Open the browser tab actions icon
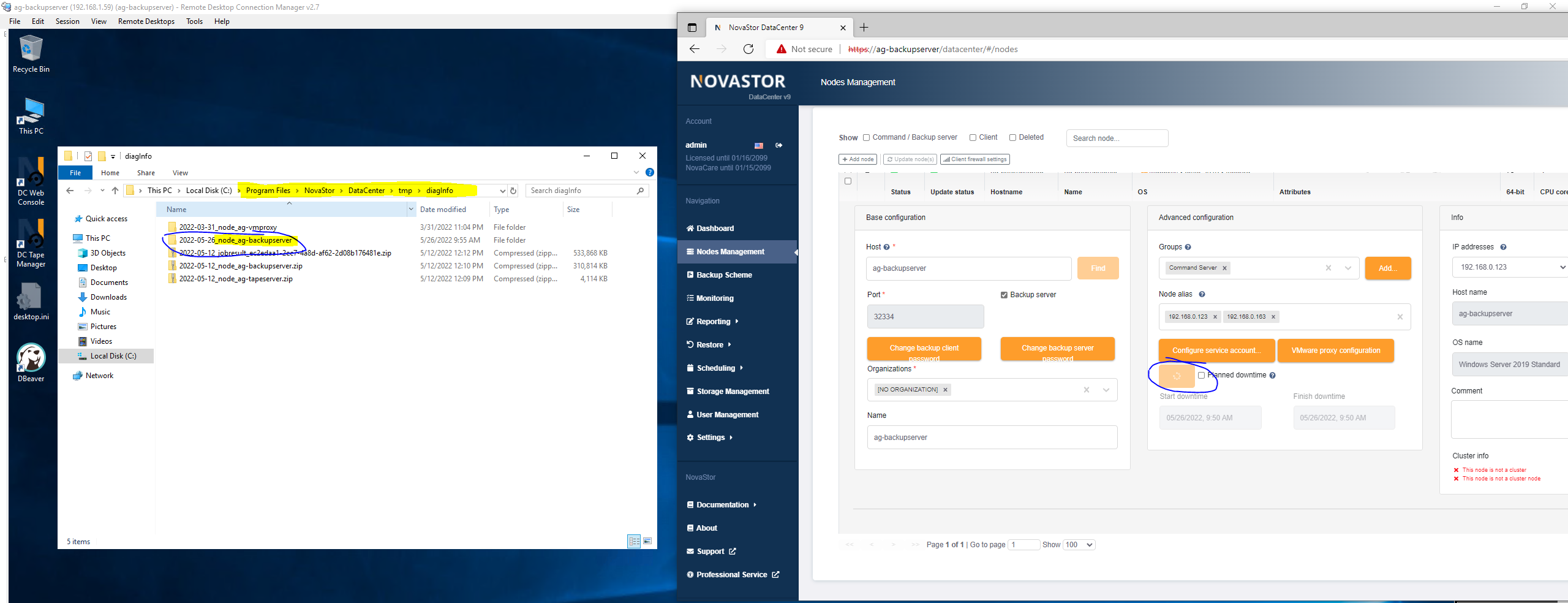 click(692, 28)
